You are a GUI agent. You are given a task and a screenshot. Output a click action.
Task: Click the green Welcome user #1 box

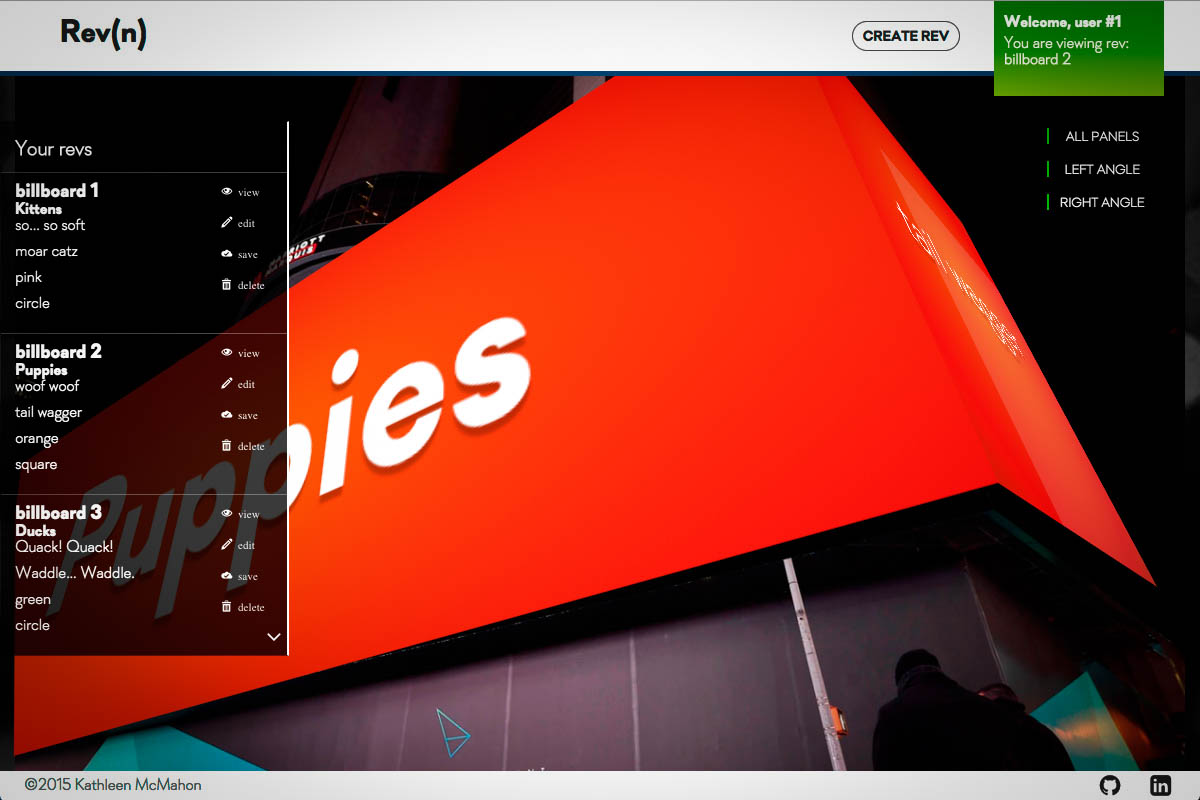tap(1078, 48)
